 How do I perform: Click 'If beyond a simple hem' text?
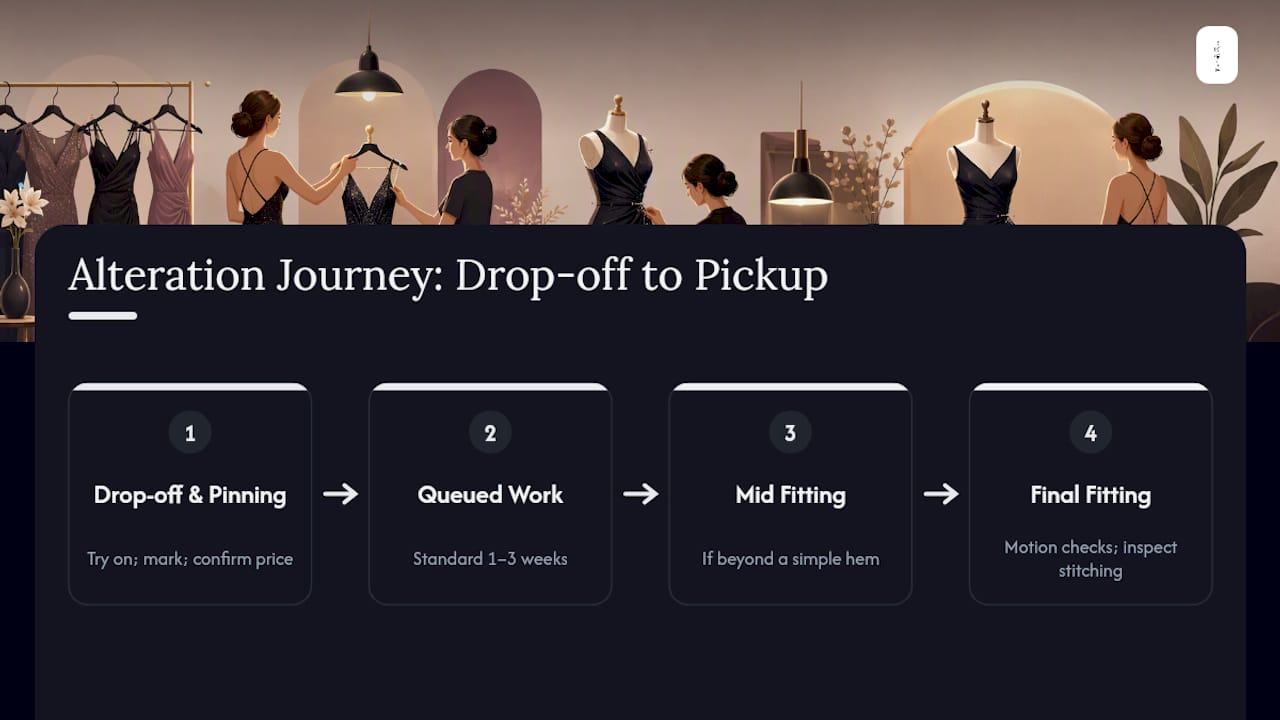pos(790,559)
